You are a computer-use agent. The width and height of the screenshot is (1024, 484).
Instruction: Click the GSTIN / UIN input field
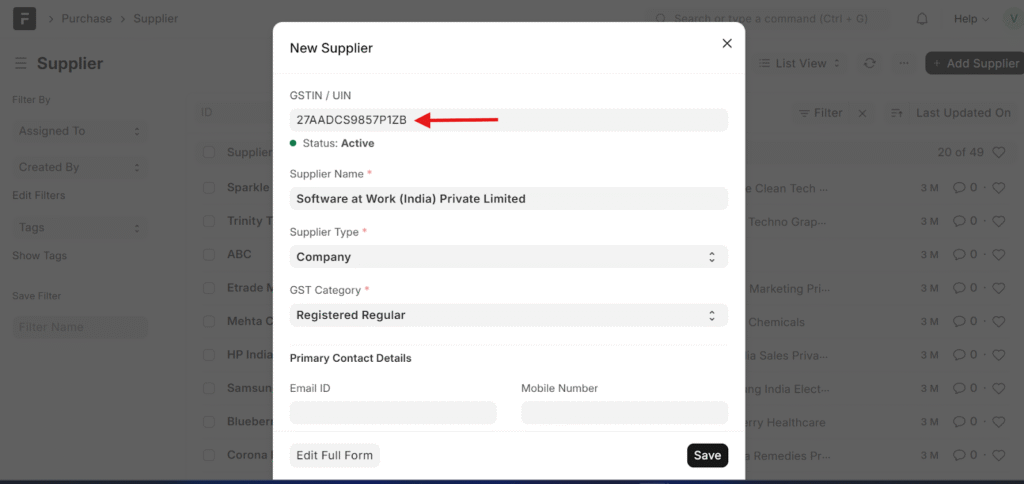(508, 120)
